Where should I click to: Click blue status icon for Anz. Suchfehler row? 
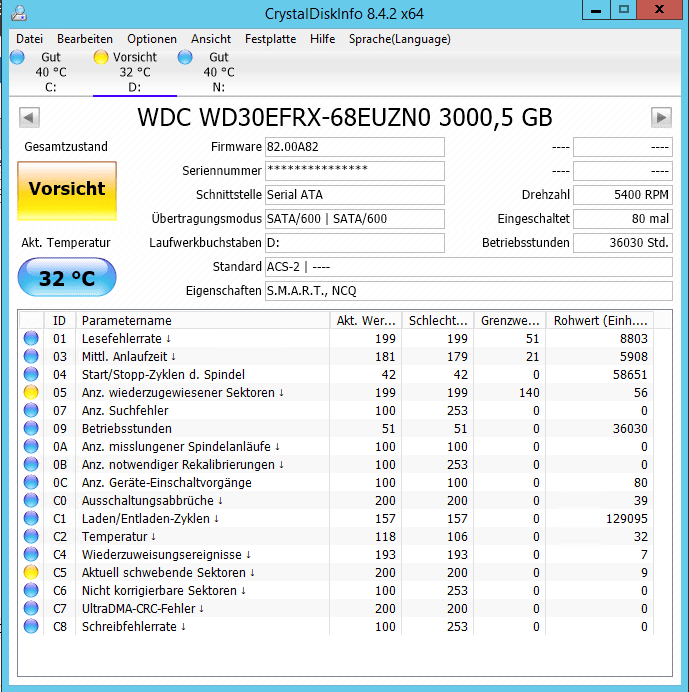pos(31,410)
